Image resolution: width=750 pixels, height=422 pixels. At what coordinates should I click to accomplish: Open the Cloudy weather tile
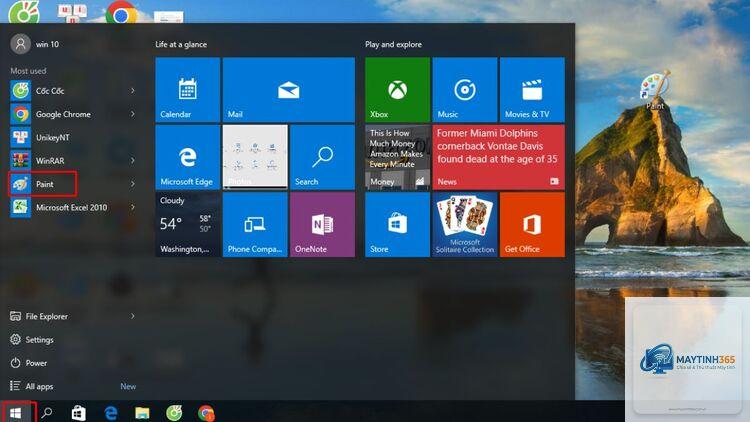188,225
